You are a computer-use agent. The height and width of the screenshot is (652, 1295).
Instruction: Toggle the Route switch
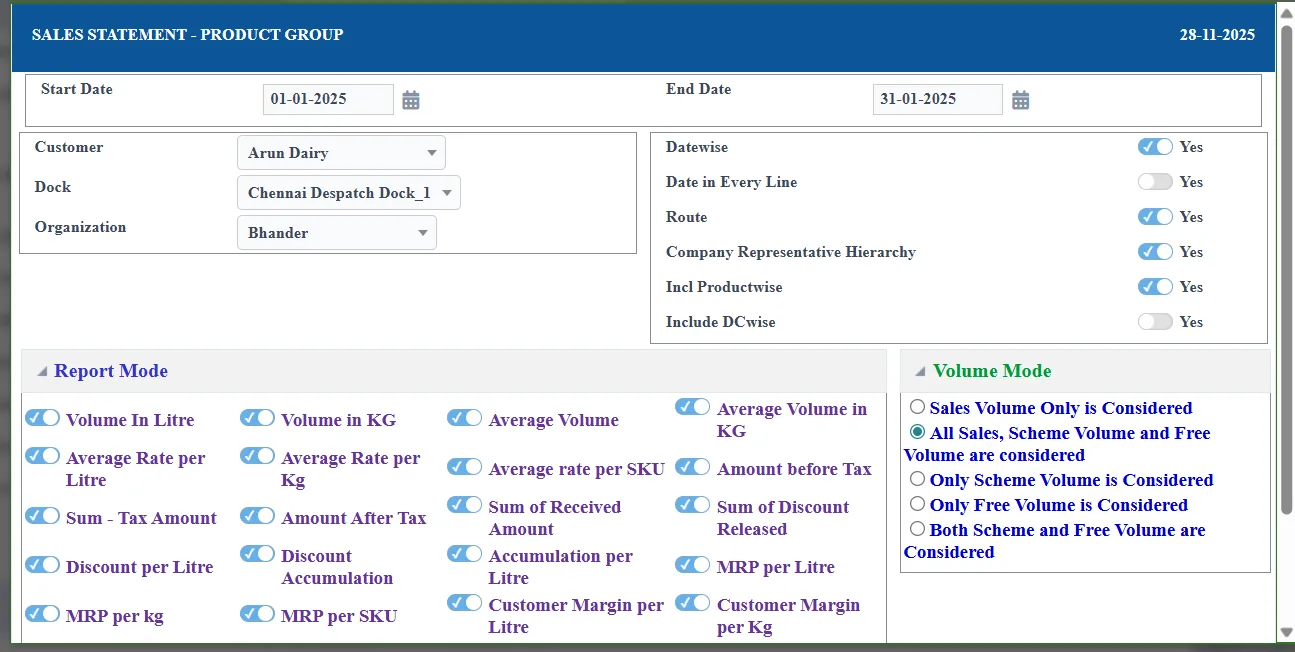coord(1155,217)
